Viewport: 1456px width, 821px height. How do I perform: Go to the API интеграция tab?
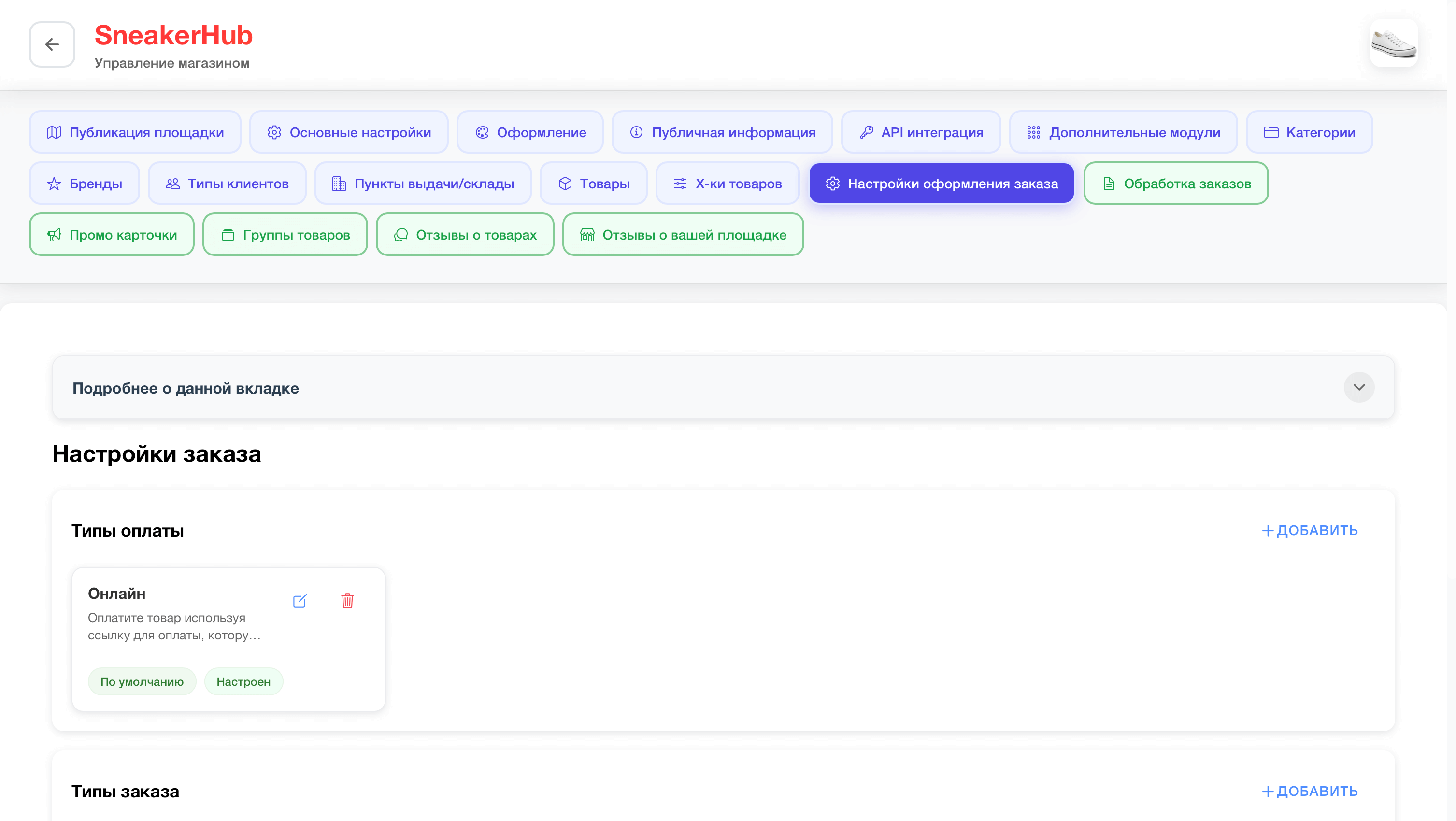[921, 132]
